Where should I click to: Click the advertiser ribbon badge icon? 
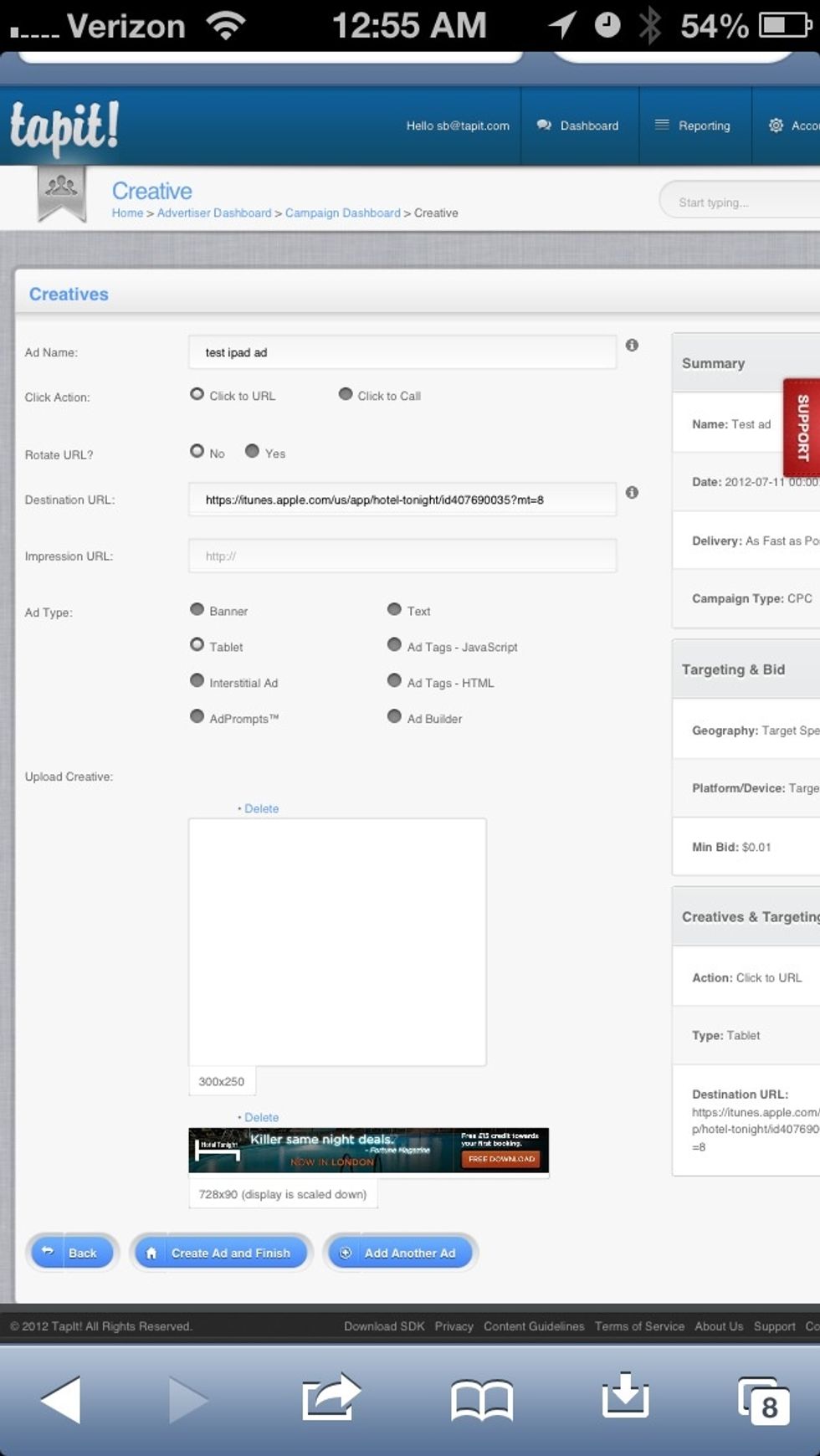[x=62, y=192]
